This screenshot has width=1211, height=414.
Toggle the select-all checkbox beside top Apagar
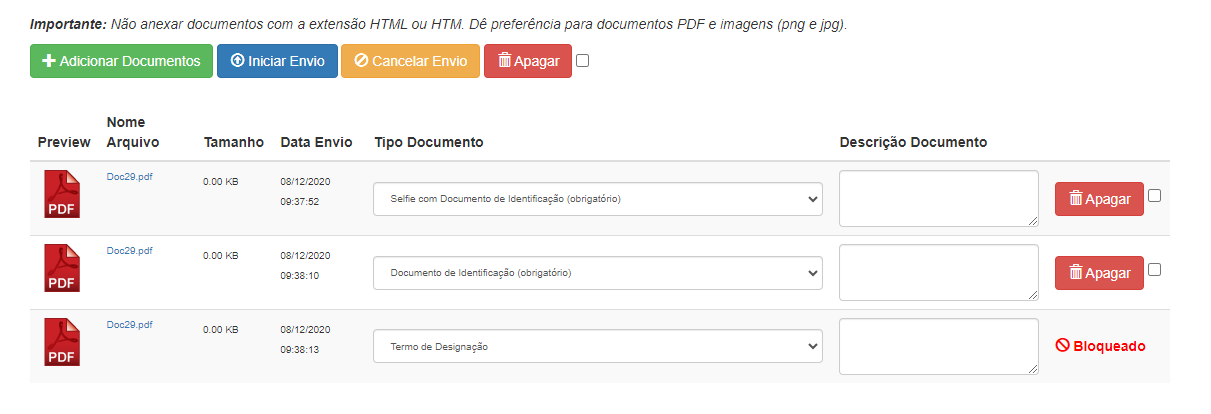(x=583, y=61)
